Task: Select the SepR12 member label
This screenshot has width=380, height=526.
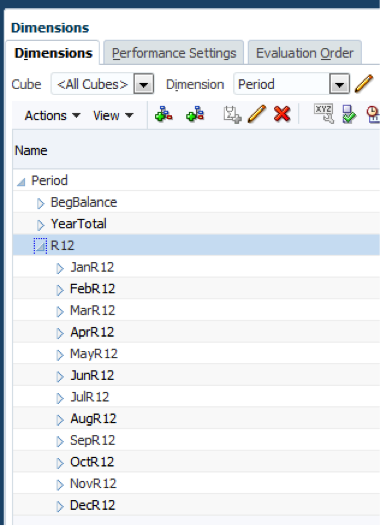Action: tap(93, 440)
